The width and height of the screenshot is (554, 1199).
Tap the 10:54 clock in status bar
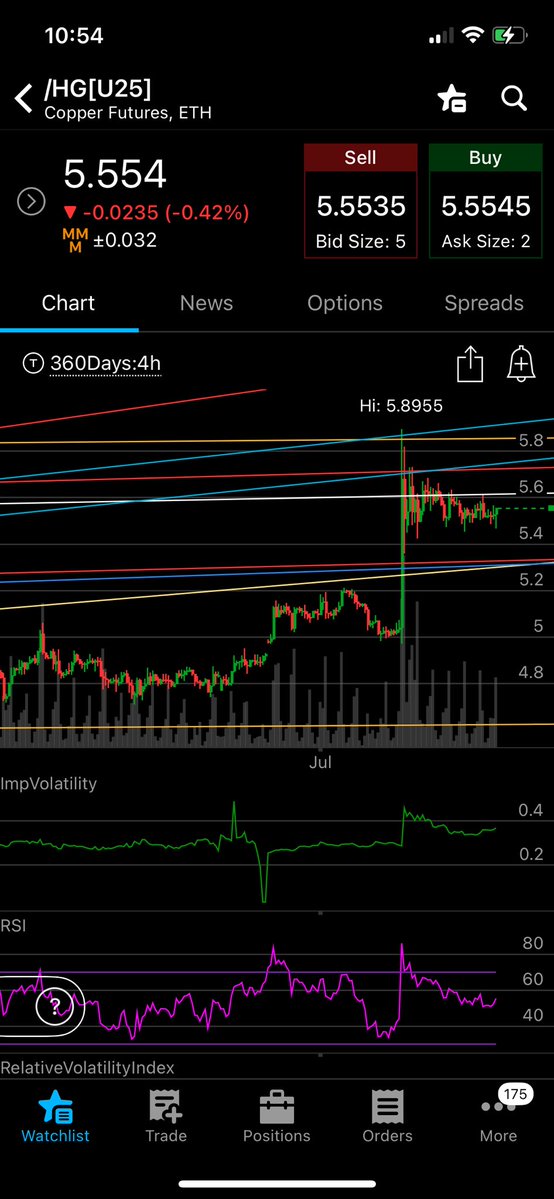pos(73,35)
